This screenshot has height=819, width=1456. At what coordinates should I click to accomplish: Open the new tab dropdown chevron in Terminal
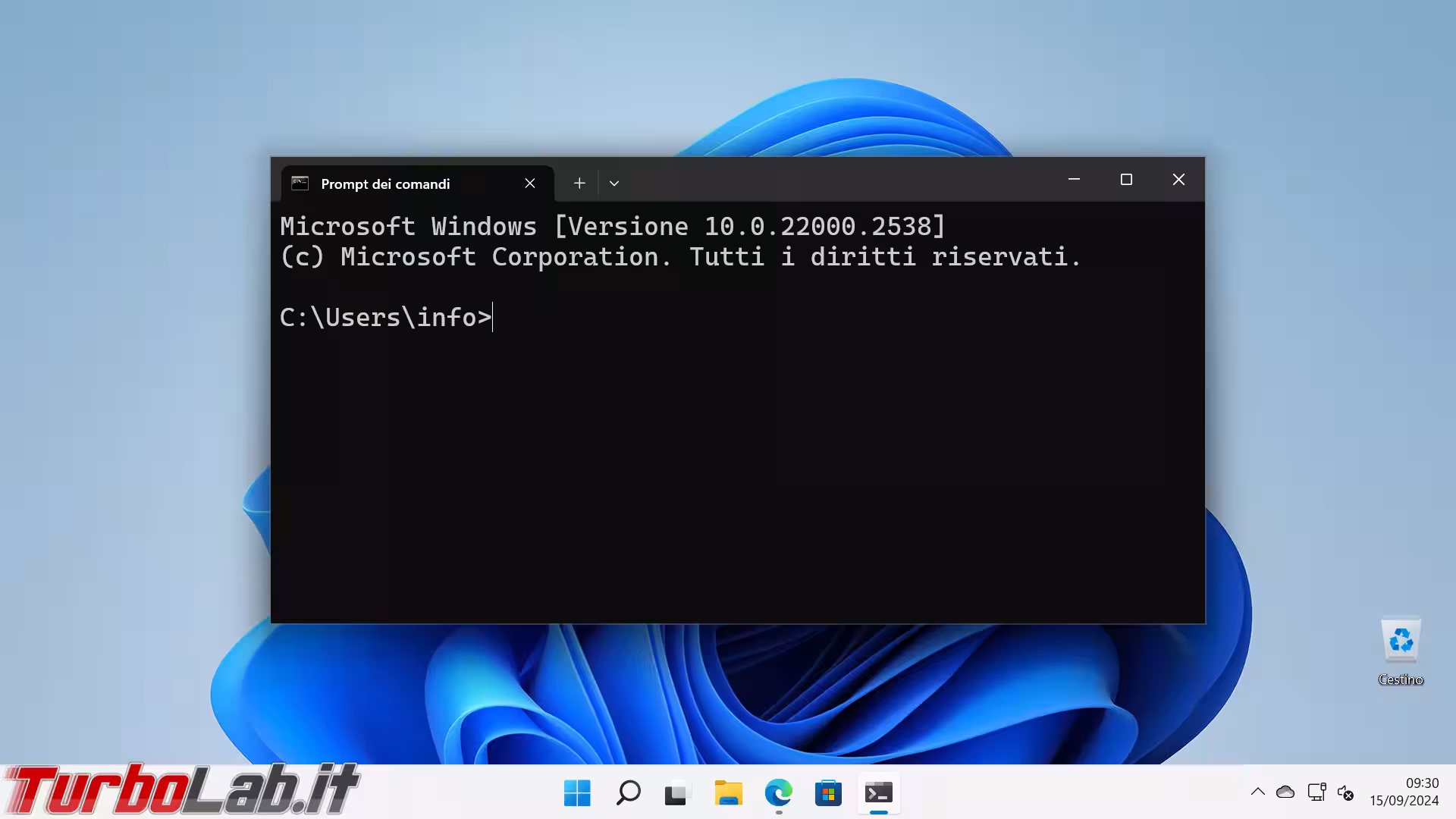[x=613, y=183]
